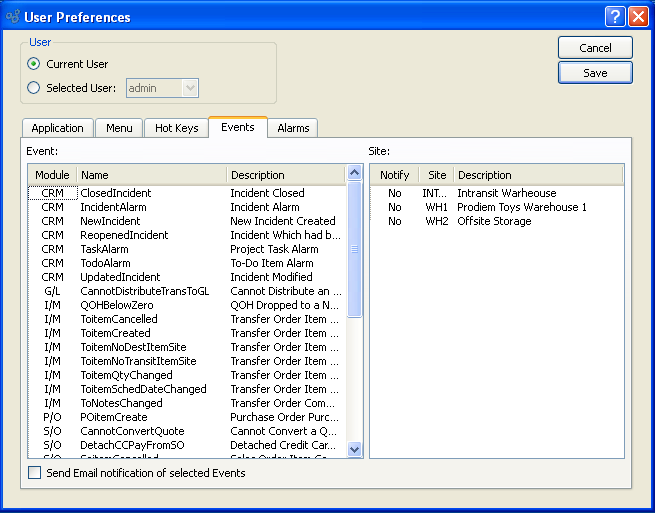Click the User Preferences title bar icon
The image size is (655, 513).
12,17
